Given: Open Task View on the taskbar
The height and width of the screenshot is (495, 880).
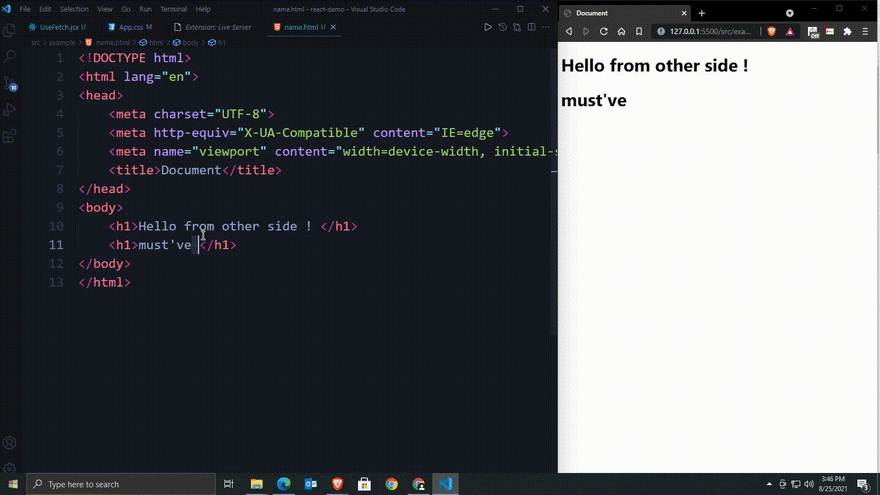Looking at the screenshot, I should pos(228,484).
